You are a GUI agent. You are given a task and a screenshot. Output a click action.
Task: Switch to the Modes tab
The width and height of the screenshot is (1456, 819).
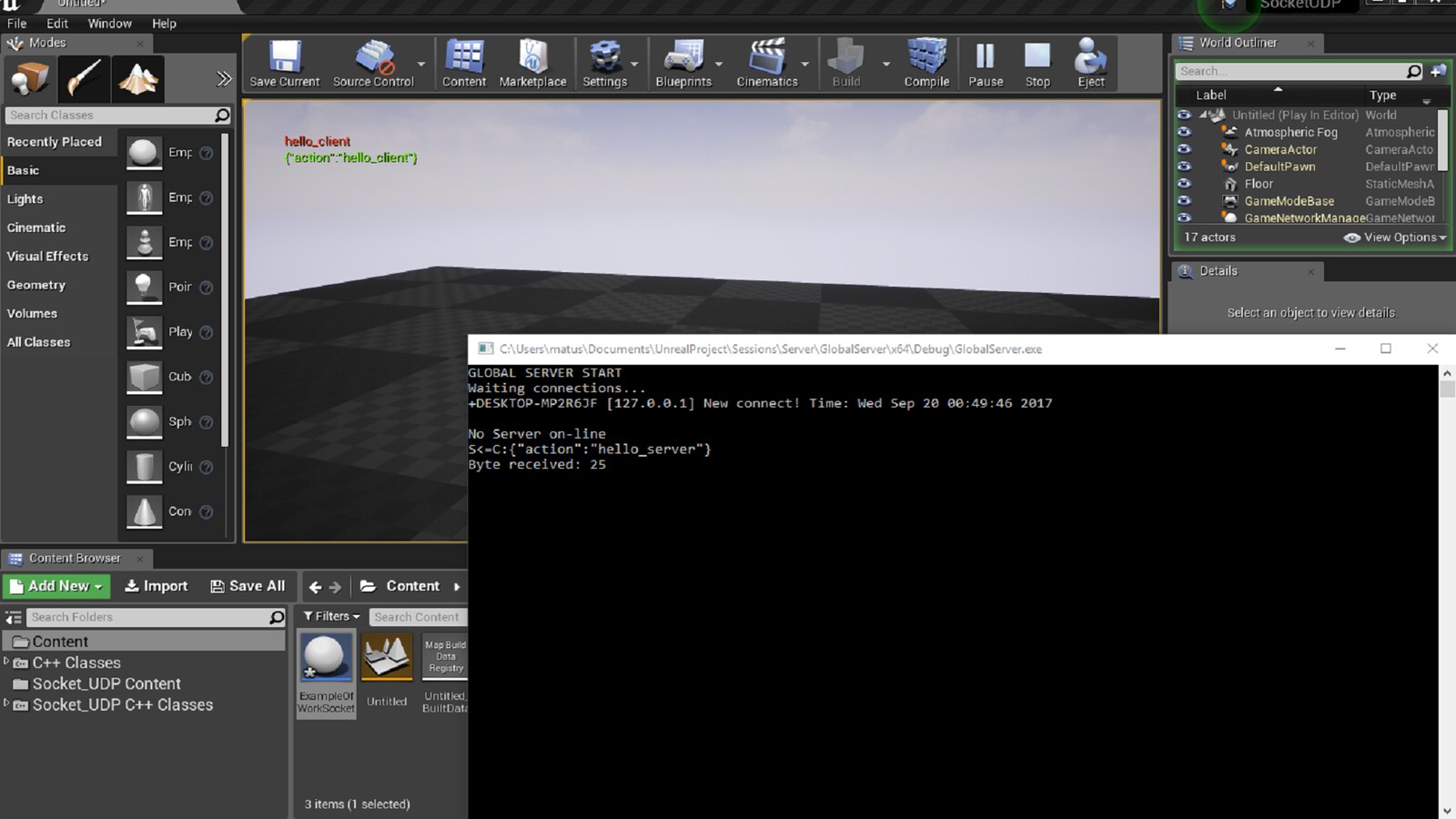point(47,43)
